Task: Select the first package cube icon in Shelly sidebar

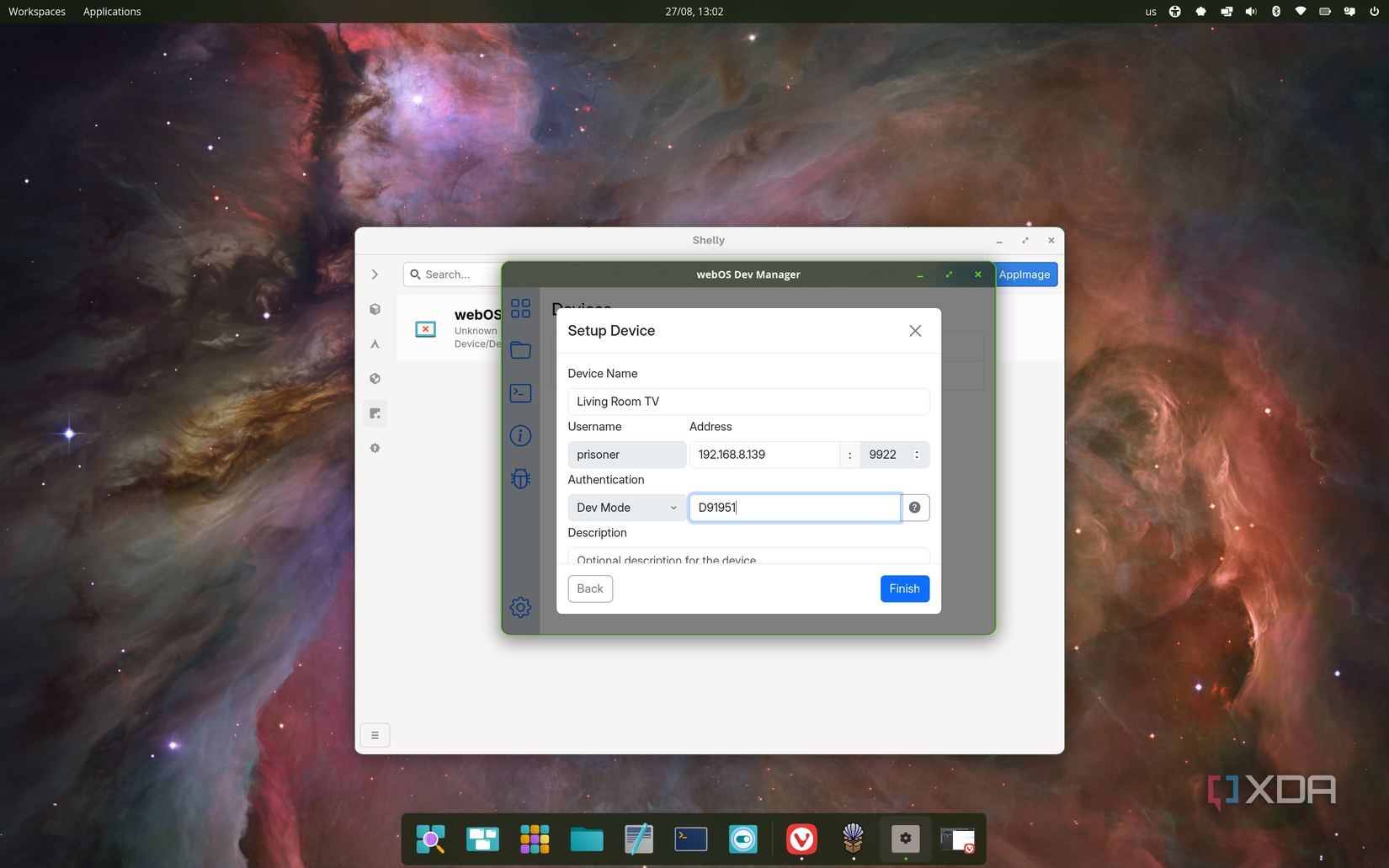Action: 375,309
